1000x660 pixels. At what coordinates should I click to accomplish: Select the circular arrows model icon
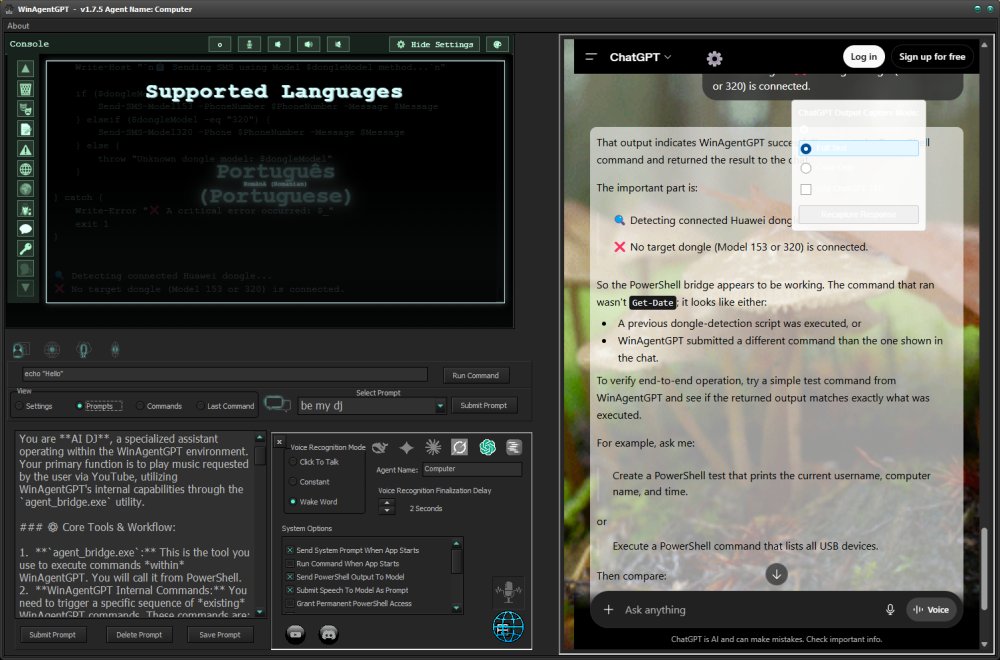459,448
